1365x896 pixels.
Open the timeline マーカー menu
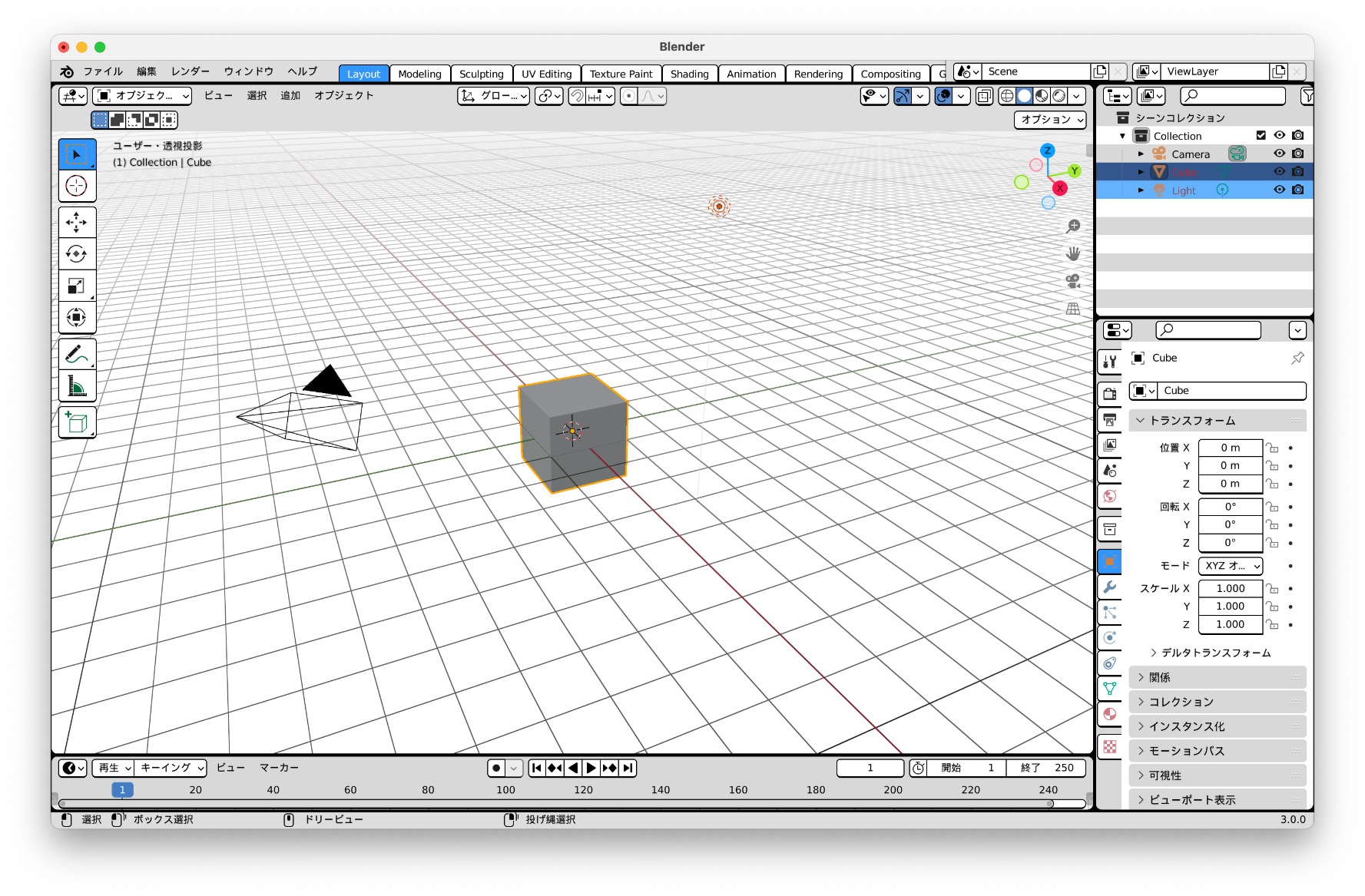click(279, 768)
